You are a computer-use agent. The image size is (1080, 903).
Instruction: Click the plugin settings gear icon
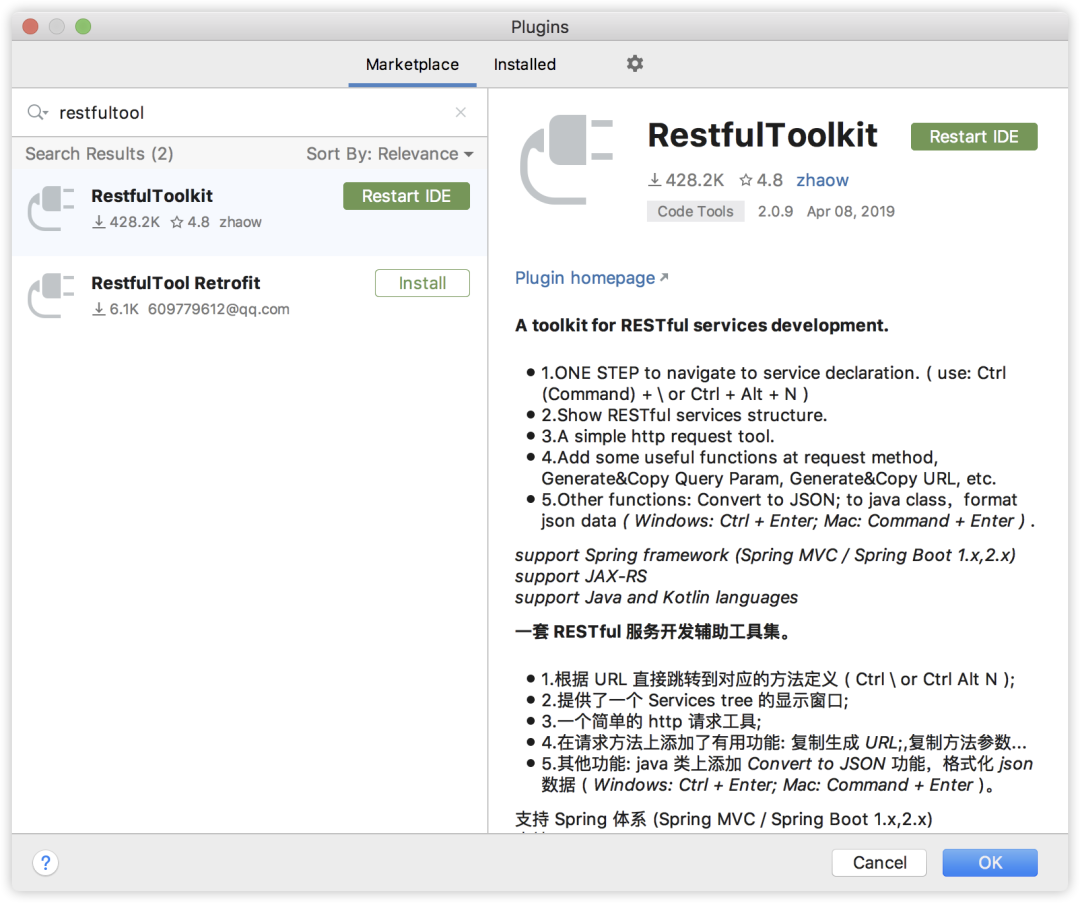pos(635,64)
